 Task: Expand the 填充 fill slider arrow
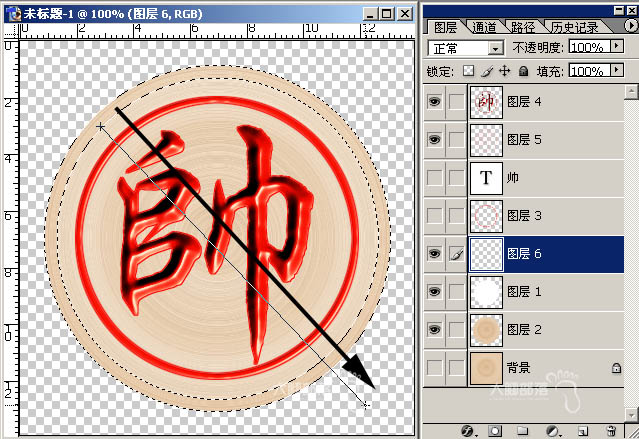[617, 70]
